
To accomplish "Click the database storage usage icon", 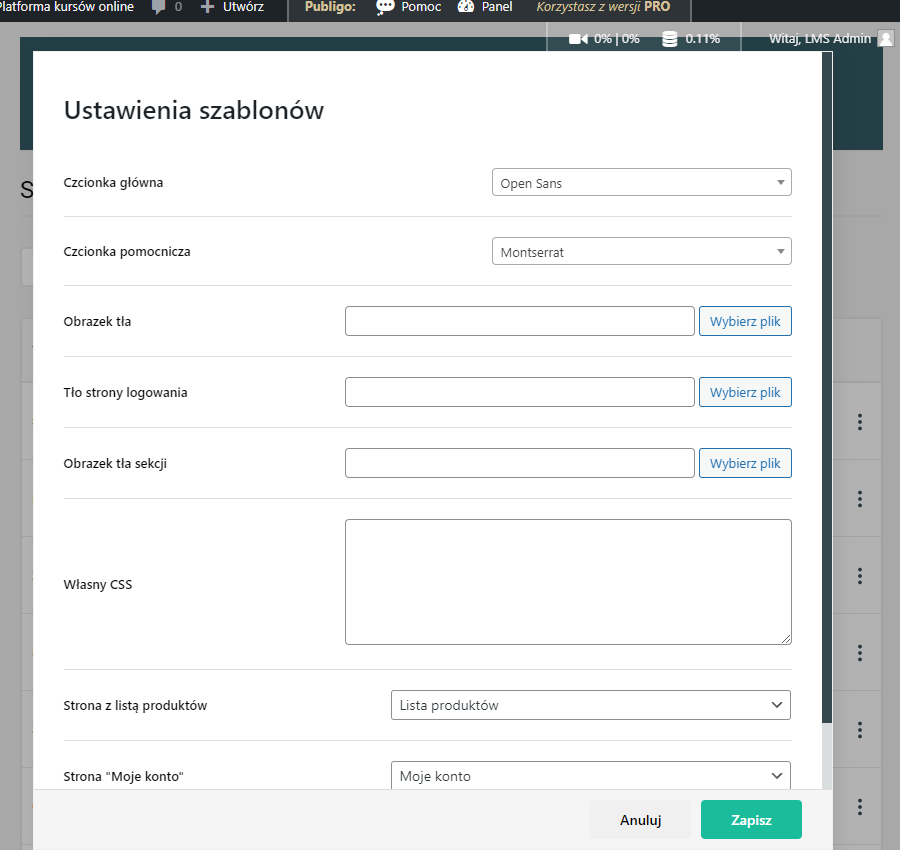I will click(x=670, y=39).
